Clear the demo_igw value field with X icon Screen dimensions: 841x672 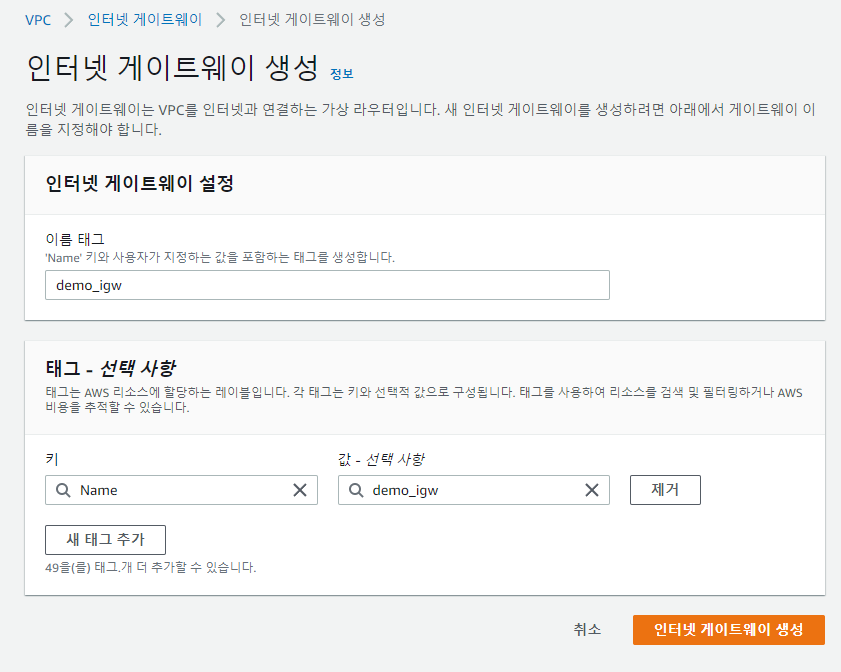(x=592, y=490)
